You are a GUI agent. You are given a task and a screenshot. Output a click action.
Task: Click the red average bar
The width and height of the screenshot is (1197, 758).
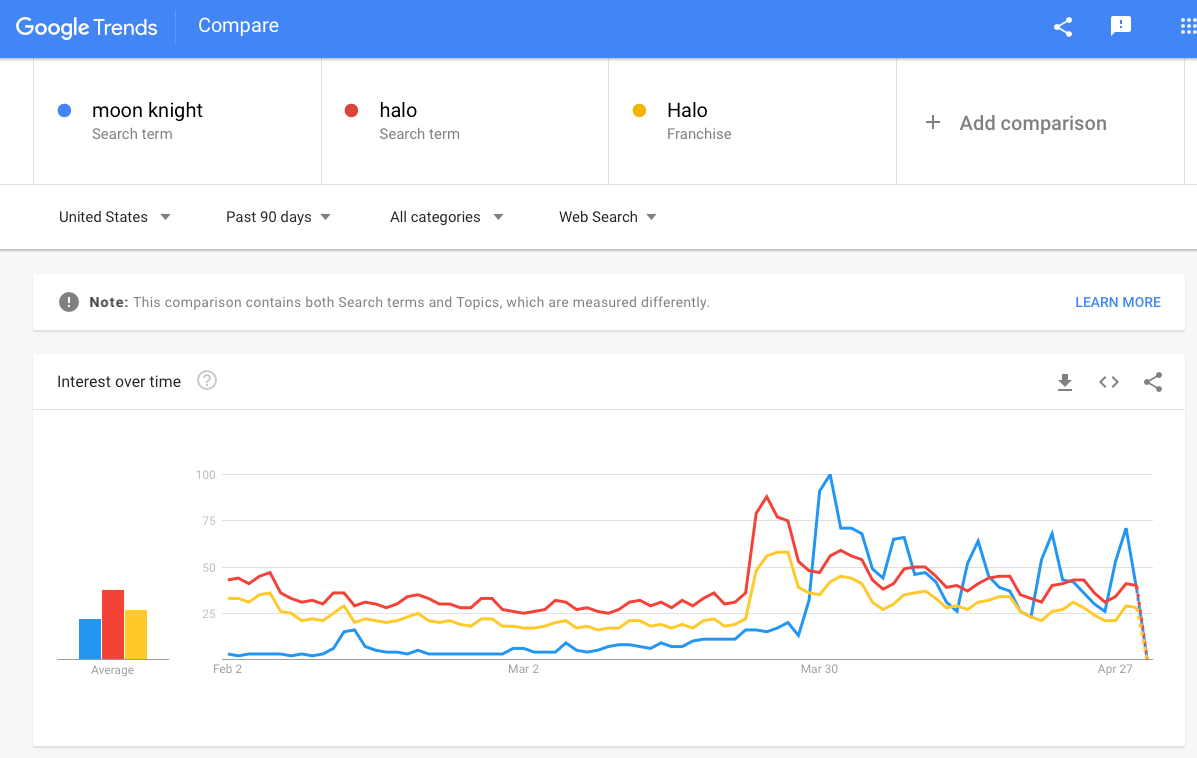click(113, 624)
